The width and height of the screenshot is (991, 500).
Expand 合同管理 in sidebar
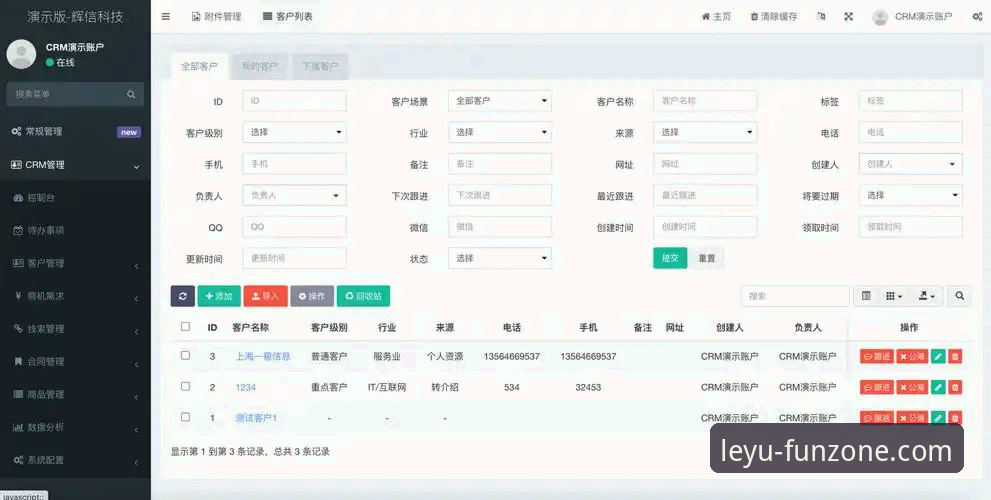pyautogui.click(x=75, y=362)
